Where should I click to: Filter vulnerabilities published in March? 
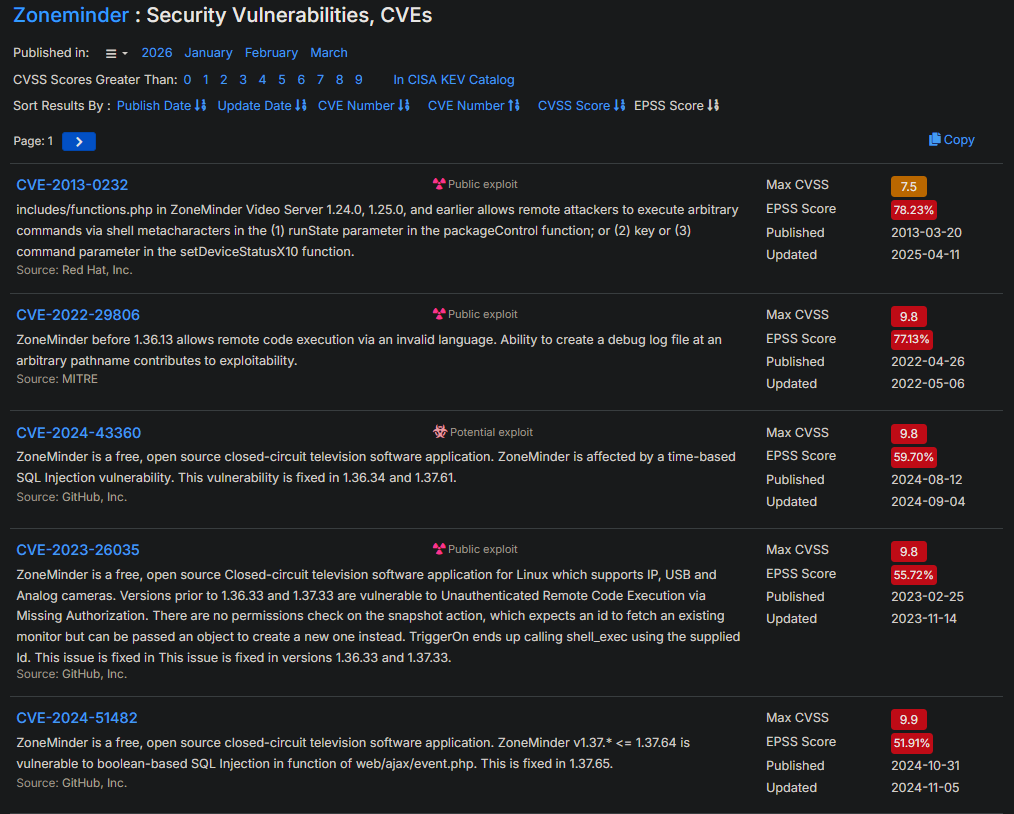coord(329,53)
